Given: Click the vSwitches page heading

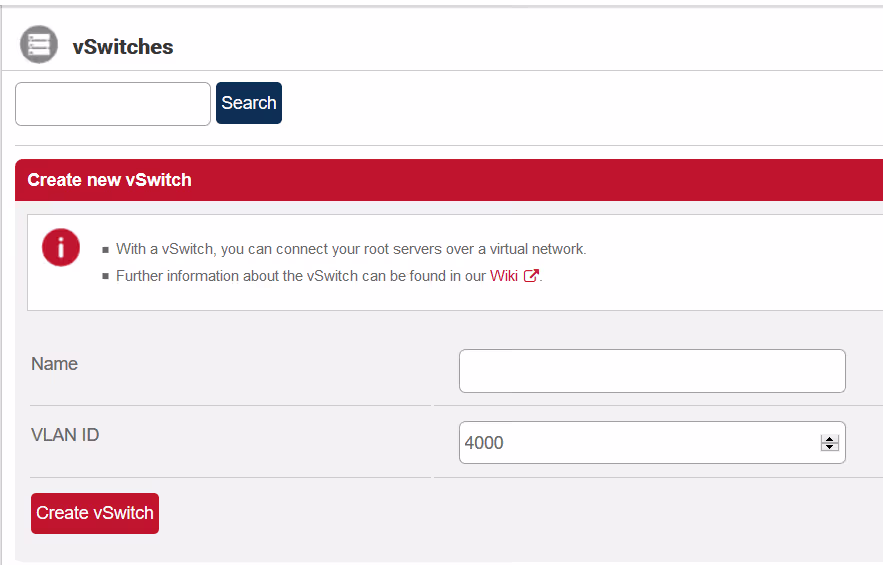Looking at the screenshot, I should pyautogui.click(x=123, y=47).
